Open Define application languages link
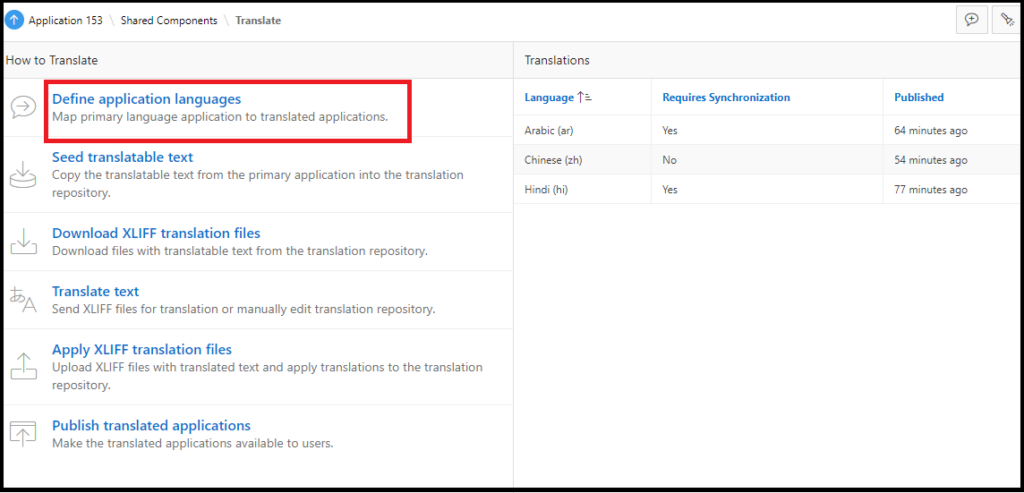Image resolution: width=1024 pixels, height=493 pixels. point(146,99)
